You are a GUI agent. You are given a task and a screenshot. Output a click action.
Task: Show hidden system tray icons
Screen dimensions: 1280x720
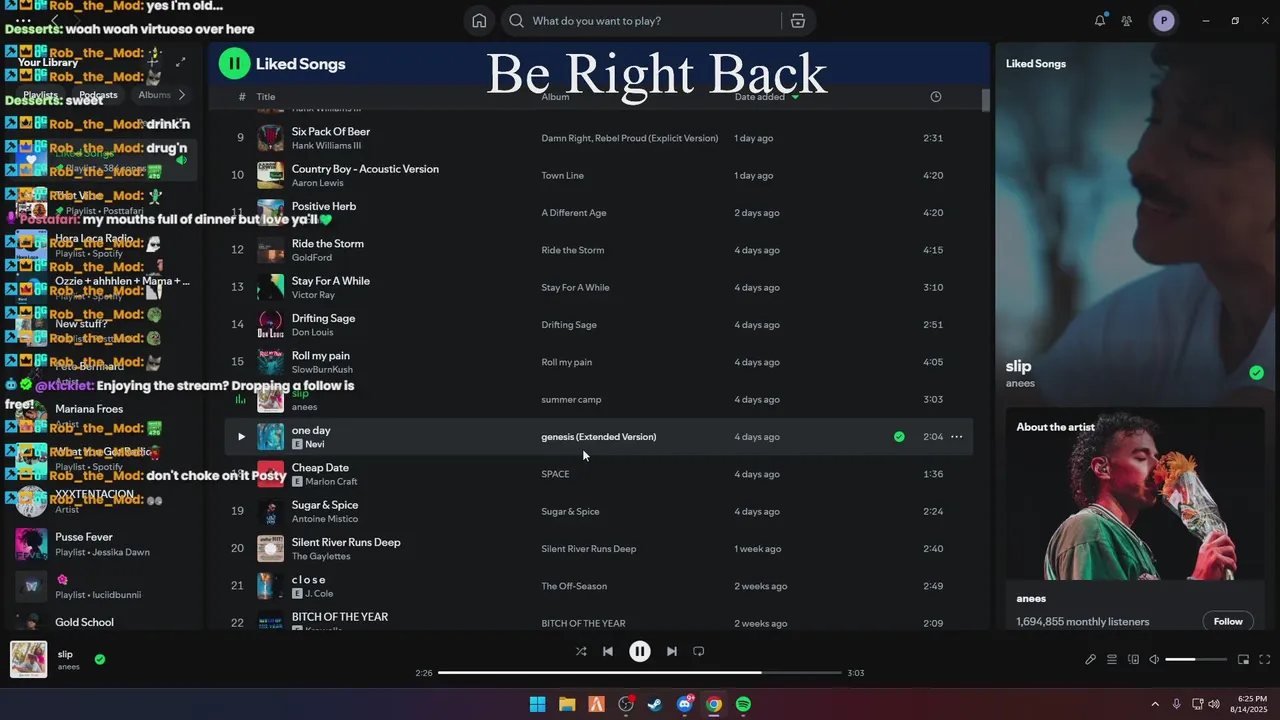pos(1155,704)
